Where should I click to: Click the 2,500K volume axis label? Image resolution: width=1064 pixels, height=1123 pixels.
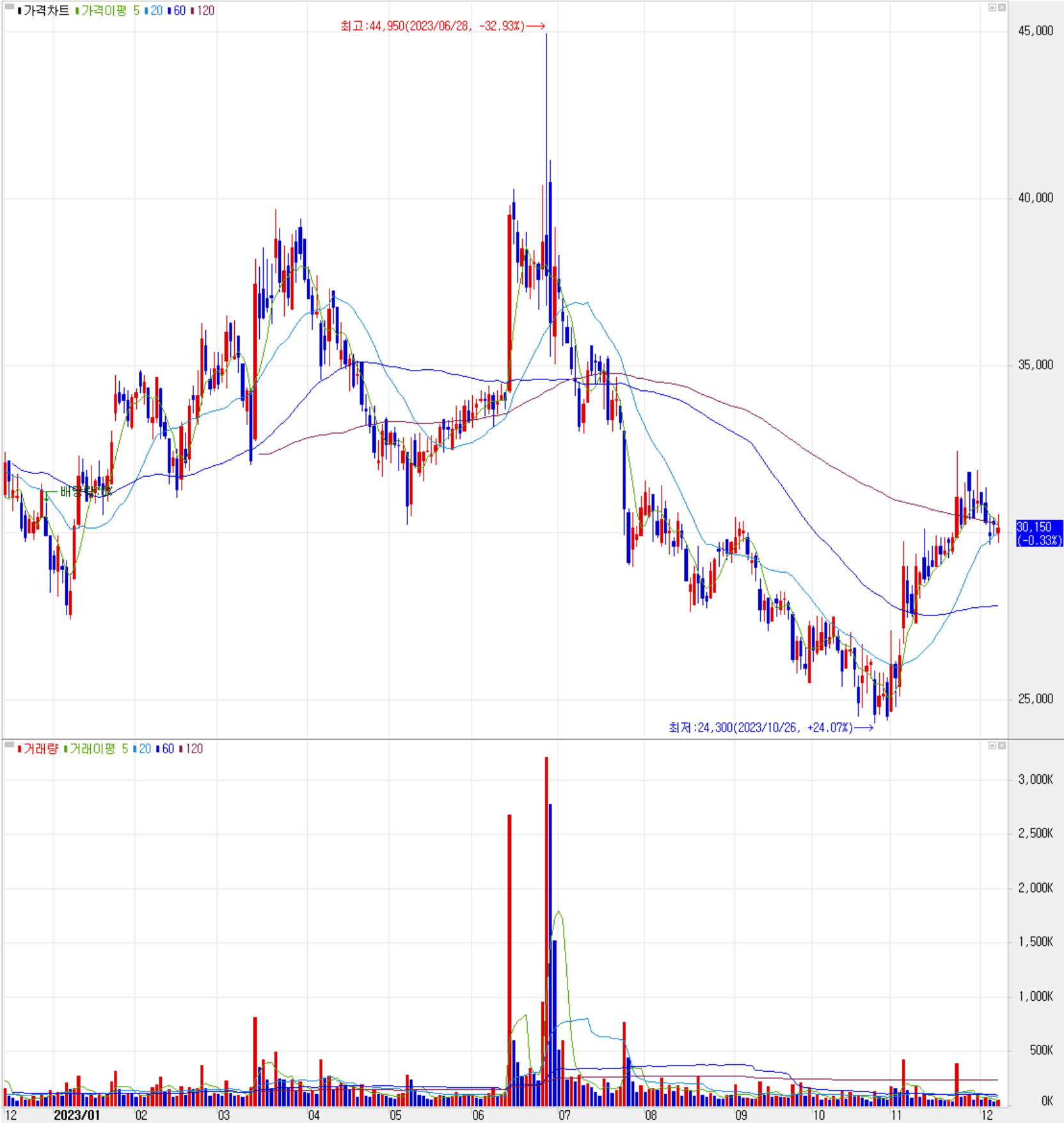pos(1035,833)
